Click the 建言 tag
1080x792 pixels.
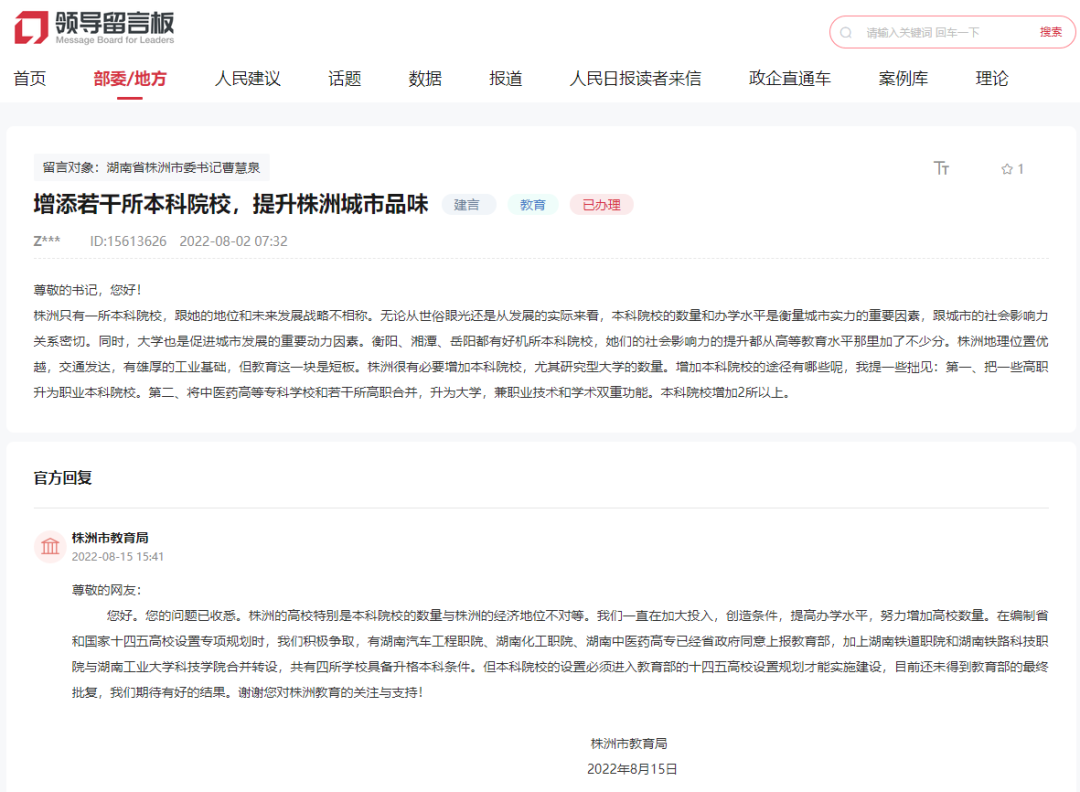click(468, 205)
